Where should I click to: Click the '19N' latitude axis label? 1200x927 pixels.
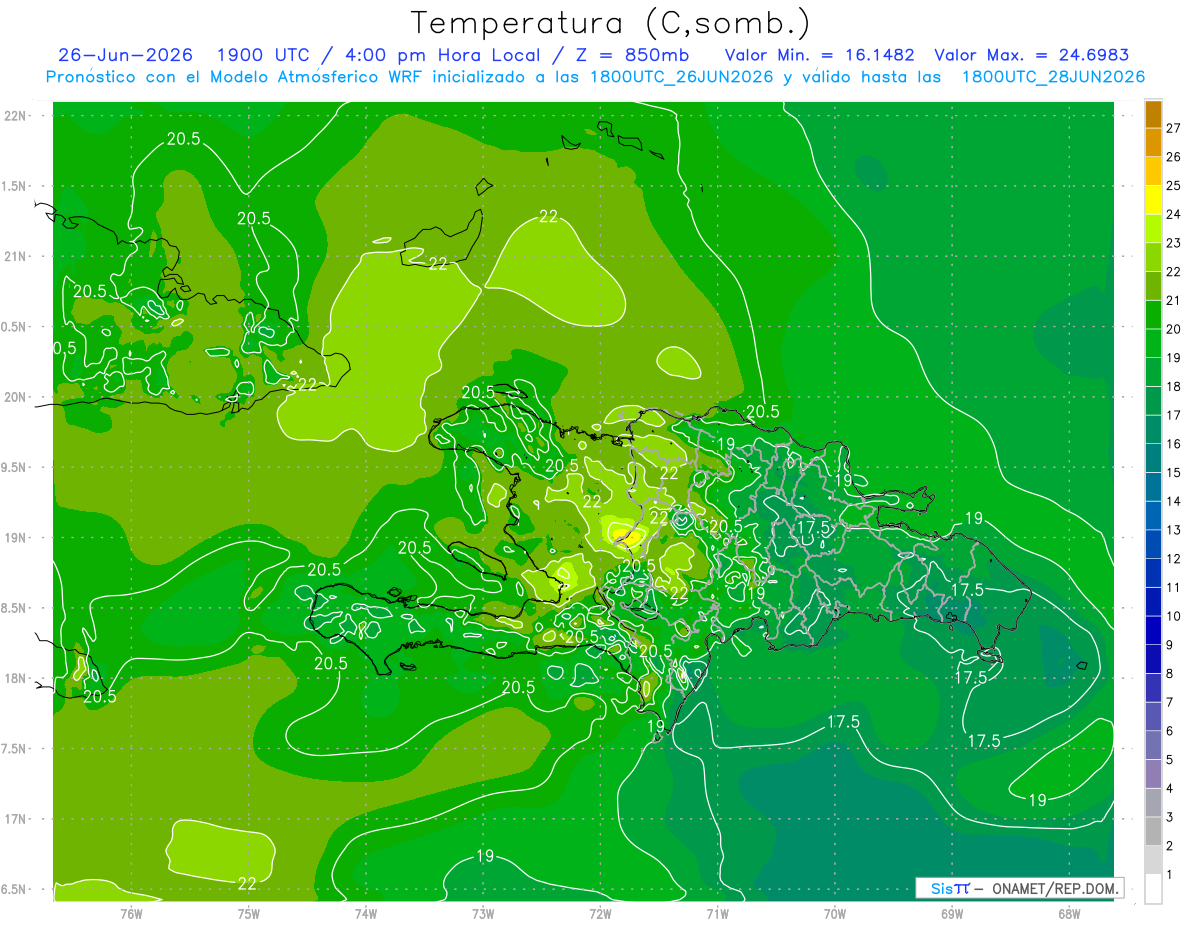(x=14, y=537)
